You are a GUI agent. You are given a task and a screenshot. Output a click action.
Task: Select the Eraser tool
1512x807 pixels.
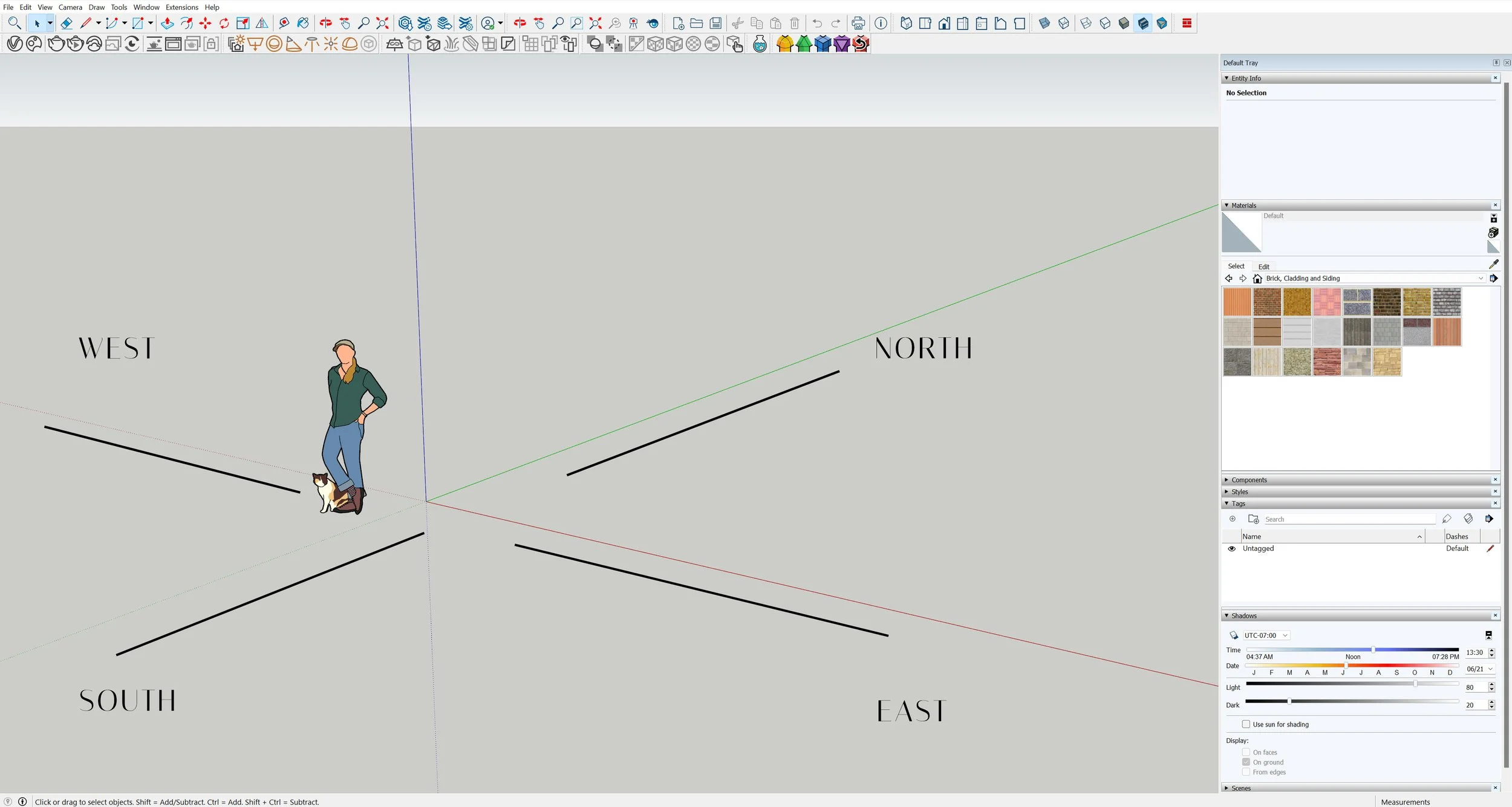point(67,23)
